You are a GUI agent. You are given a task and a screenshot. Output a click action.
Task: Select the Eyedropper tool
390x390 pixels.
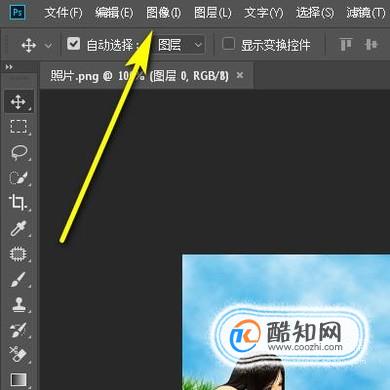(x=18, y=228)
